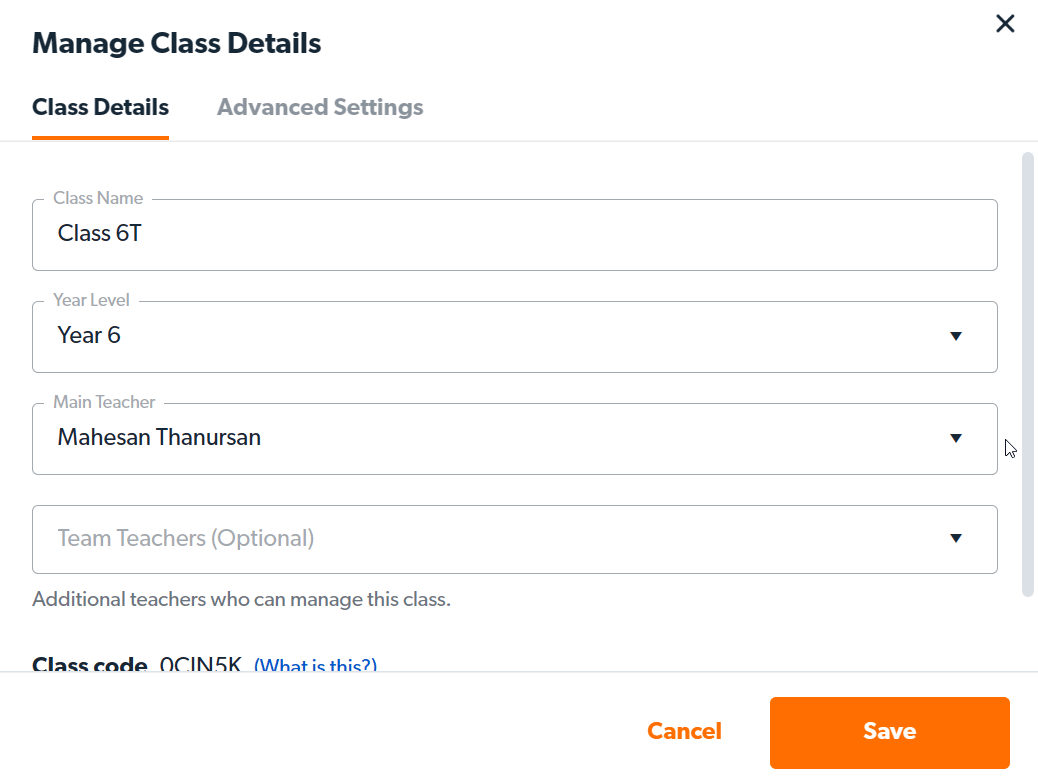1038x784 pixels.
Task: Close the Manage Class Details dialog
Action: click(x=1005, y=24)
